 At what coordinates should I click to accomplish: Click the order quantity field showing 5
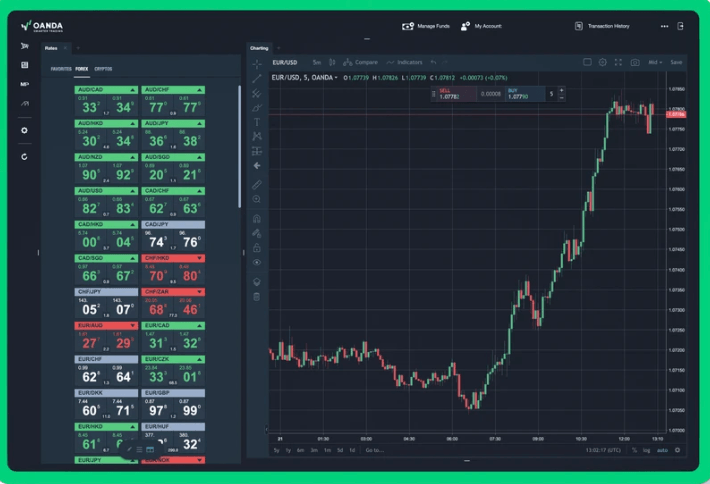[551, 94]
